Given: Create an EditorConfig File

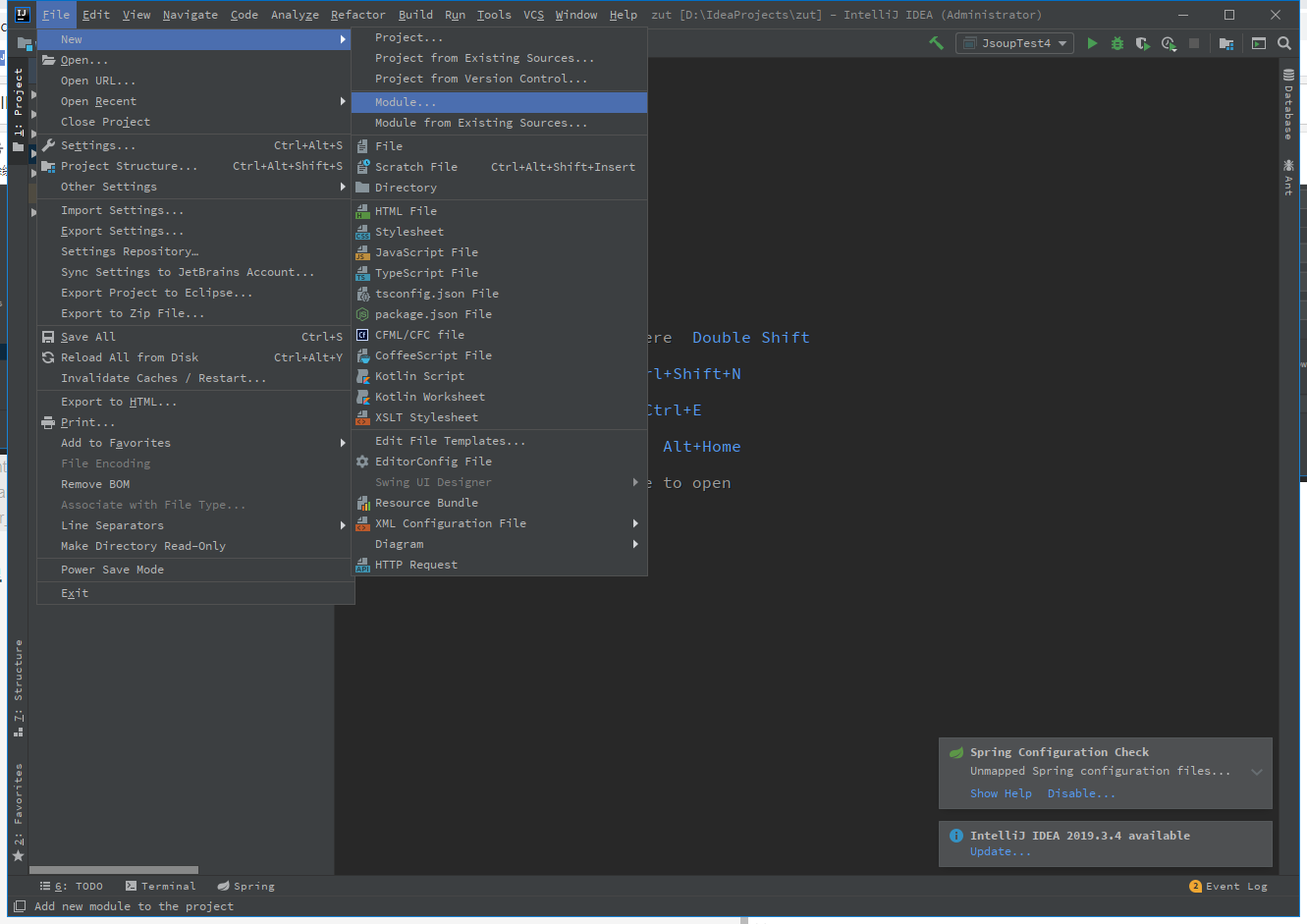Looking at the screenshot, I should (500, 462).
